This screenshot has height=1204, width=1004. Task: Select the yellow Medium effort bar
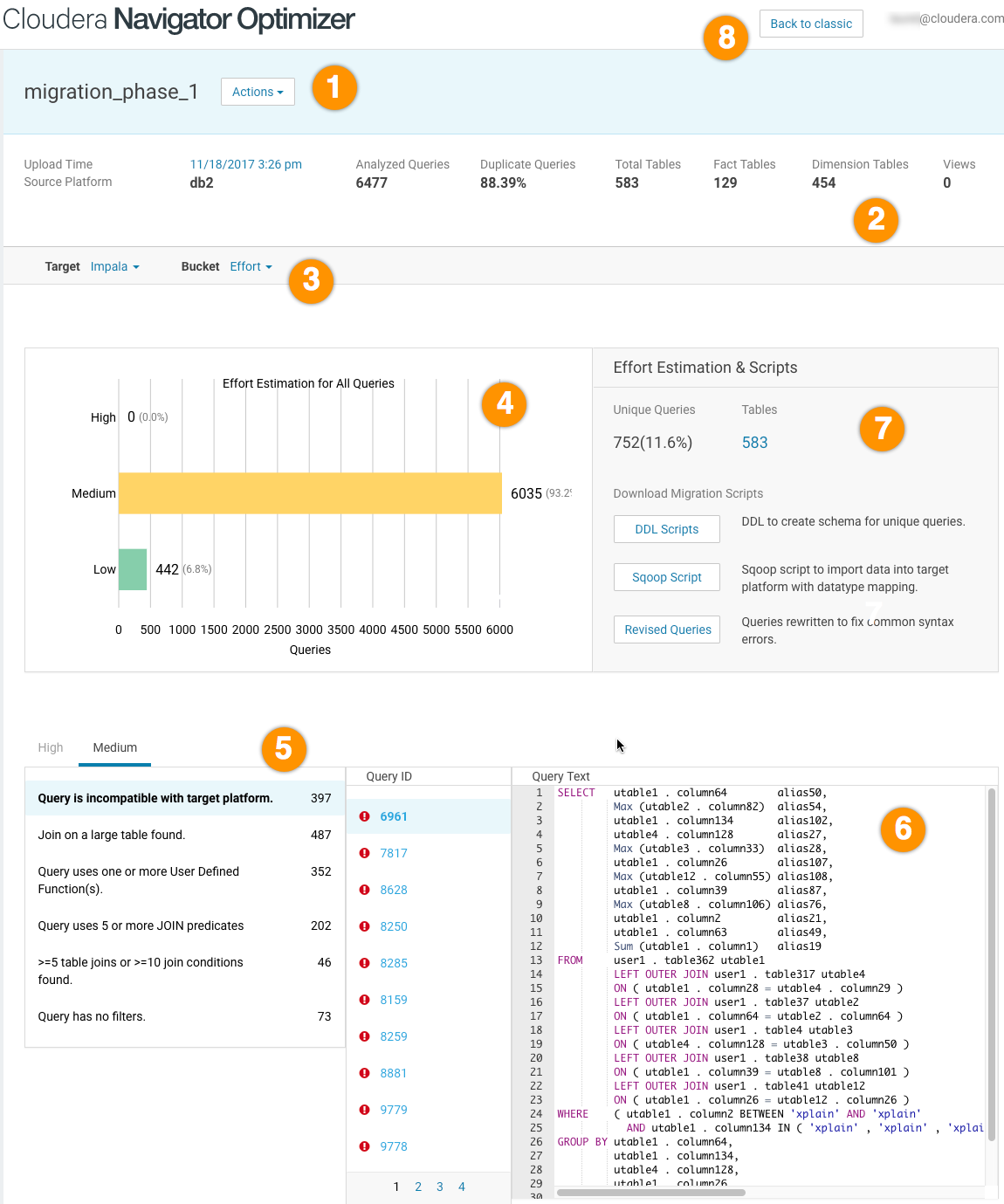310,493
